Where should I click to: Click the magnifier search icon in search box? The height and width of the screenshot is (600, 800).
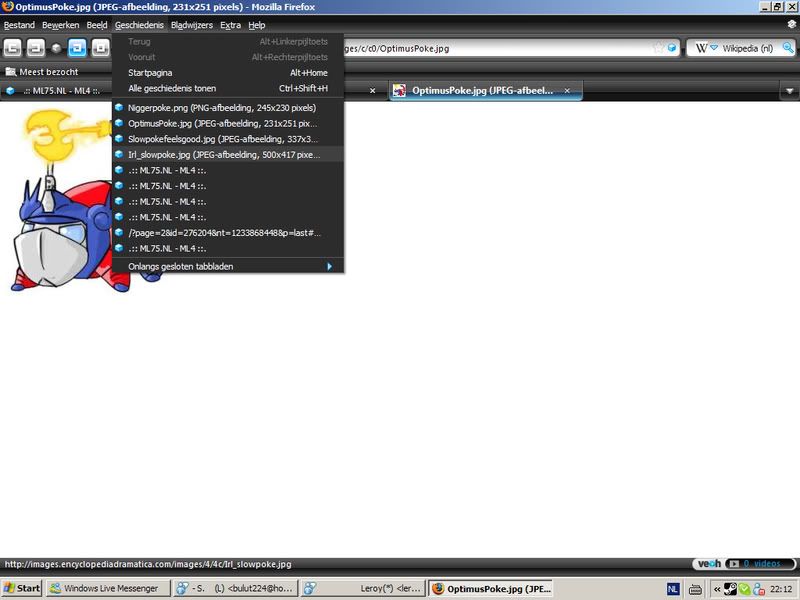pos(786,48)
